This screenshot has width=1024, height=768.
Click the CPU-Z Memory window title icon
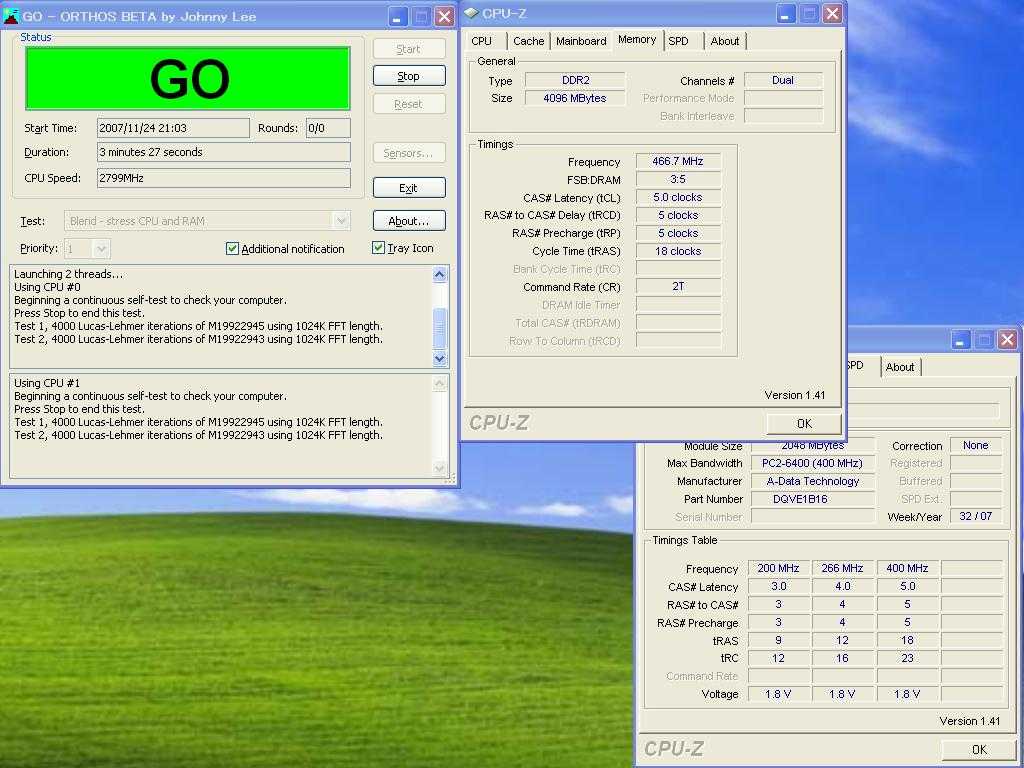(472, 12)
